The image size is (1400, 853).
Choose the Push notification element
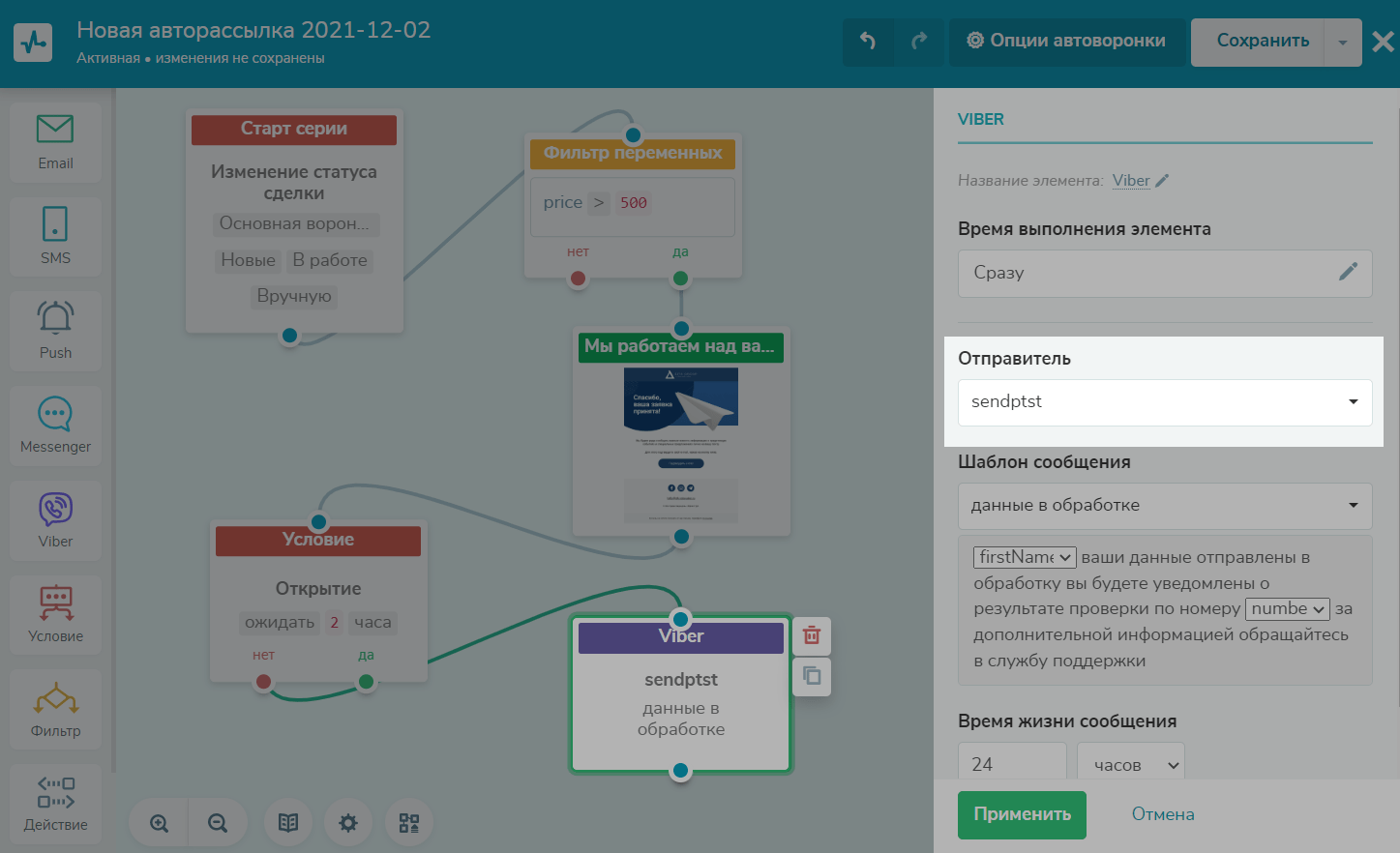(x=55, y=330)
